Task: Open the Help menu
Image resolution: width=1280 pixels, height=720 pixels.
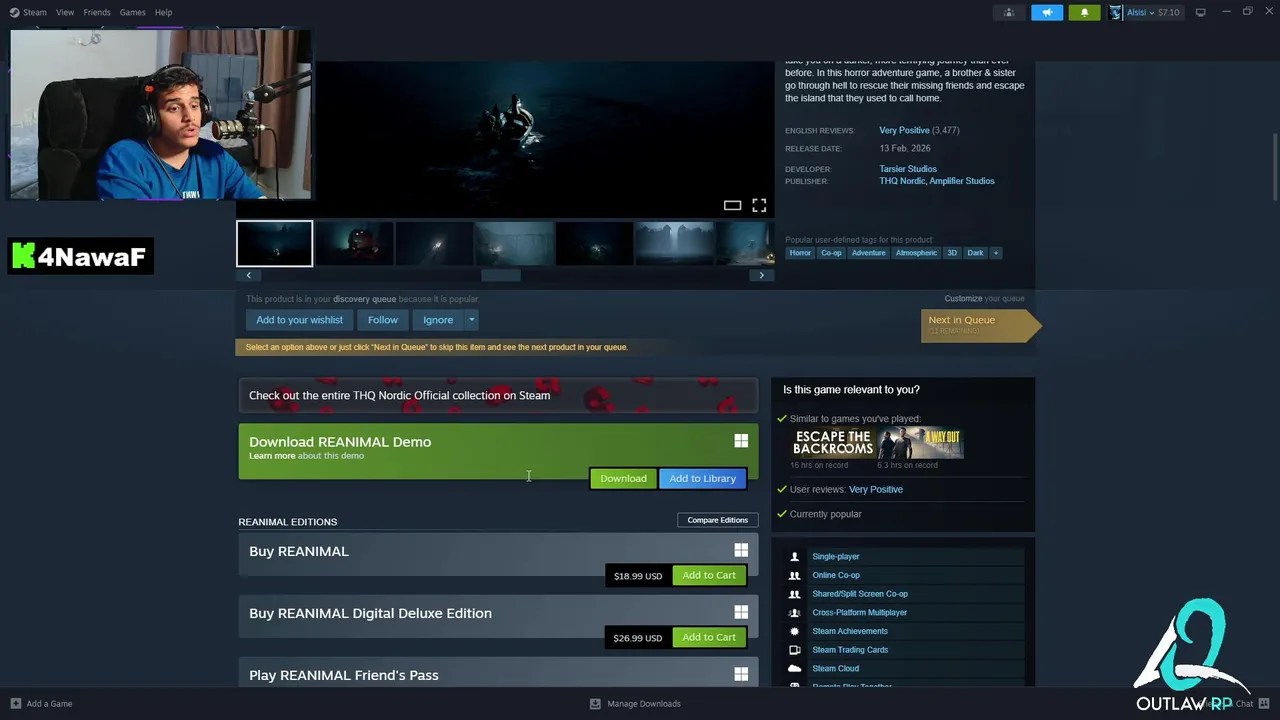Action: click(163, 12)
